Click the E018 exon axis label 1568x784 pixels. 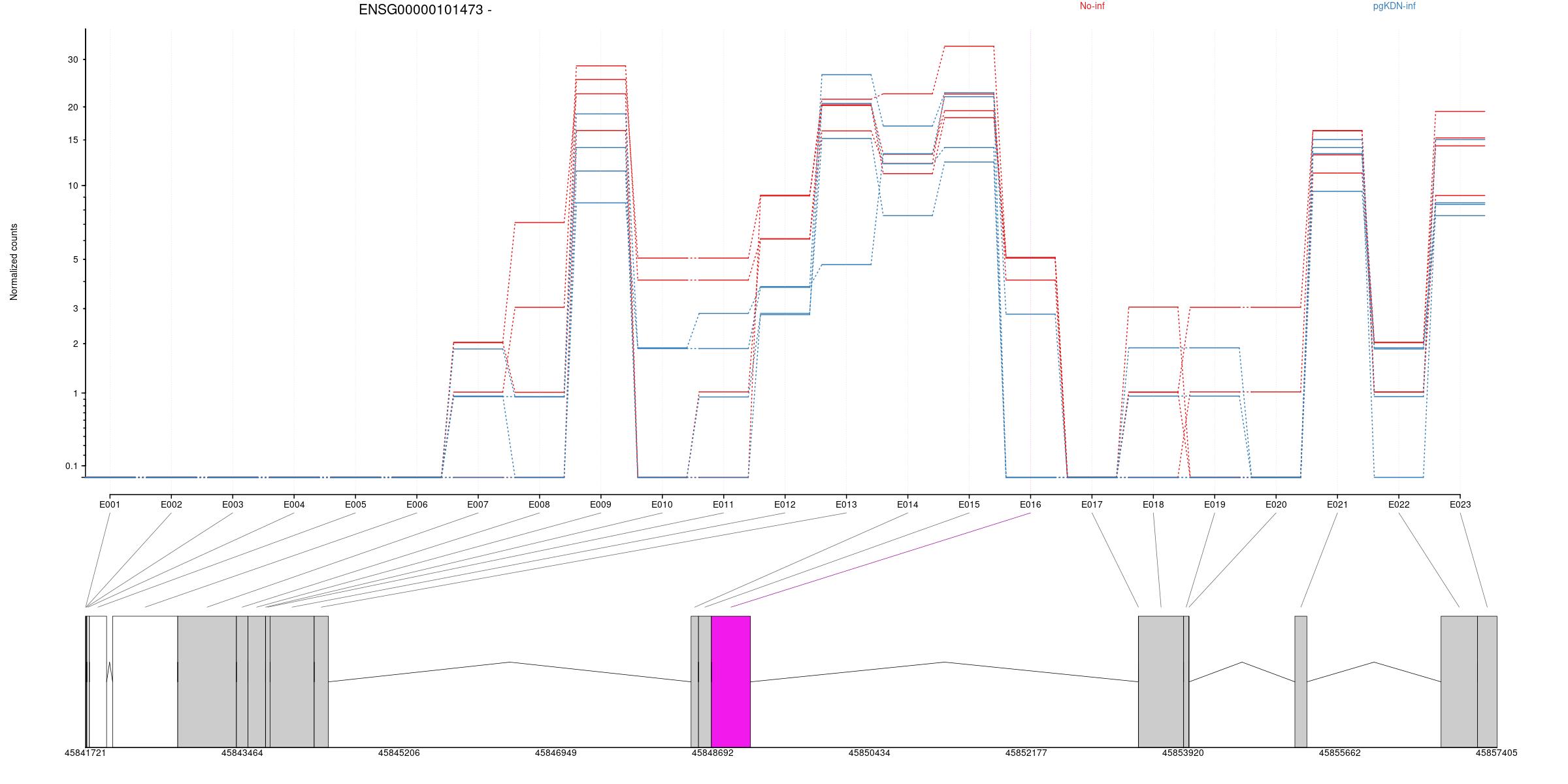[1153, 504]
